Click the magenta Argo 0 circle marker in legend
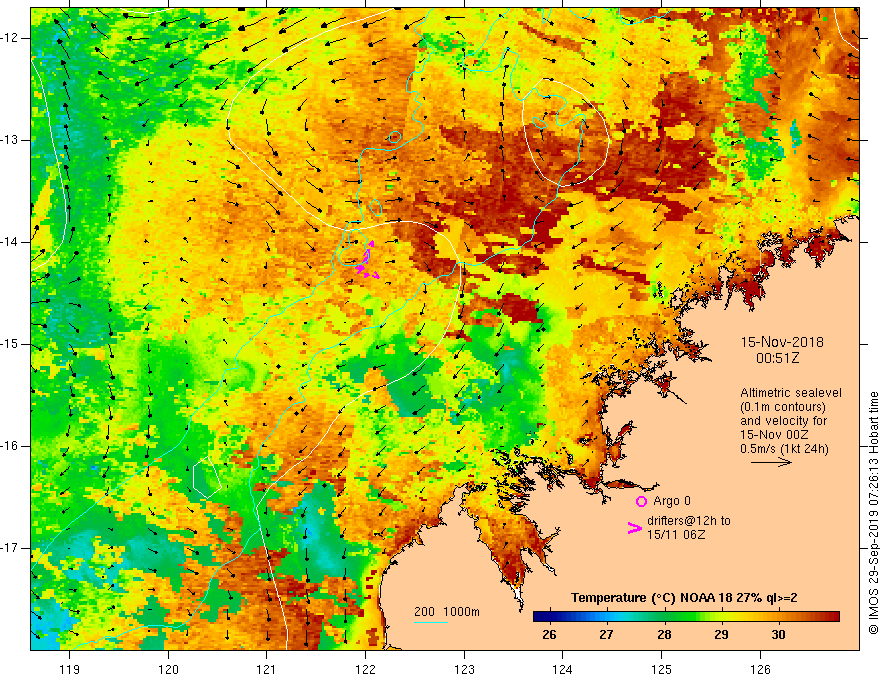The width and height of the screenshot is (880, 680). click(641, 501)
